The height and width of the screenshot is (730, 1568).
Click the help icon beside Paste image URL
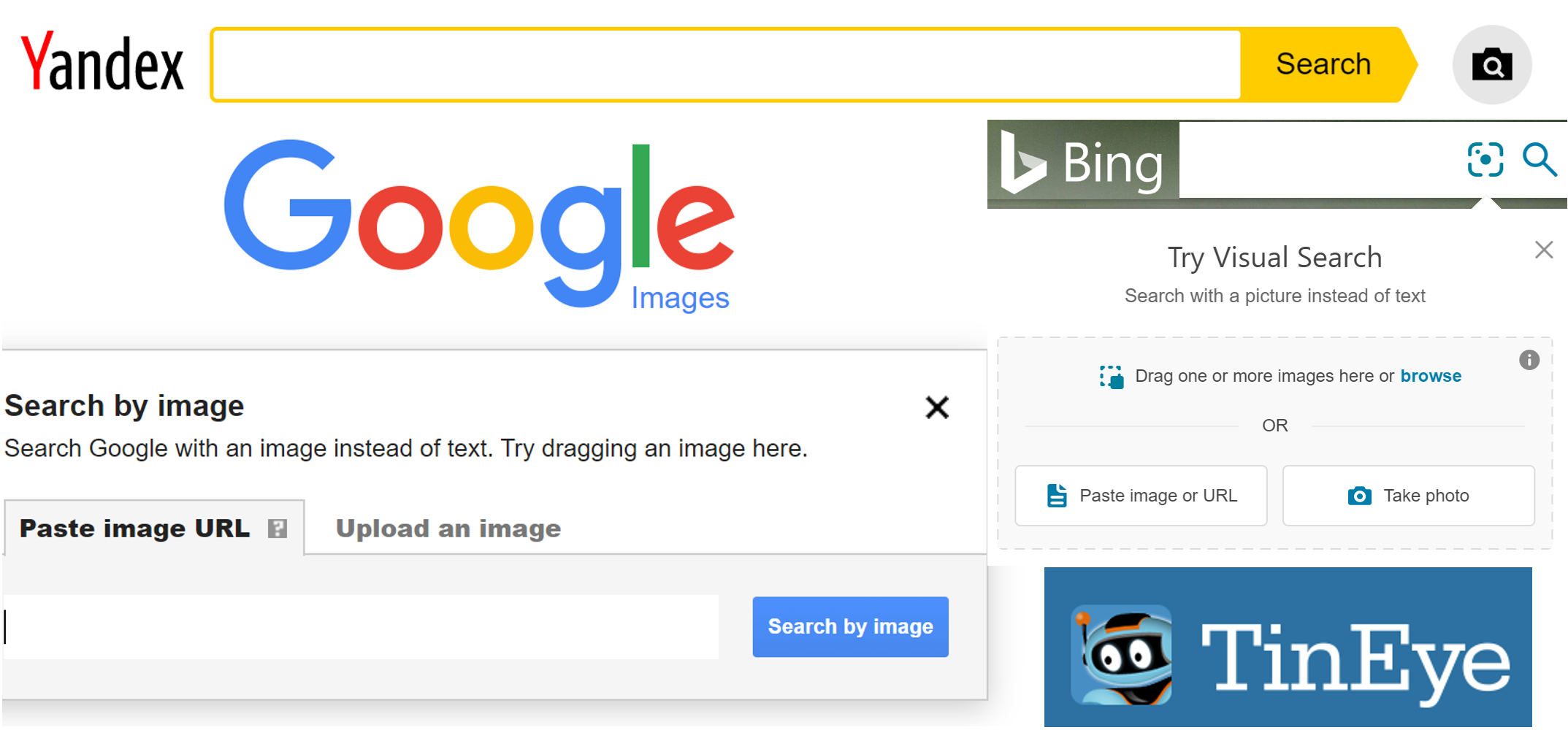pos(278,529)
